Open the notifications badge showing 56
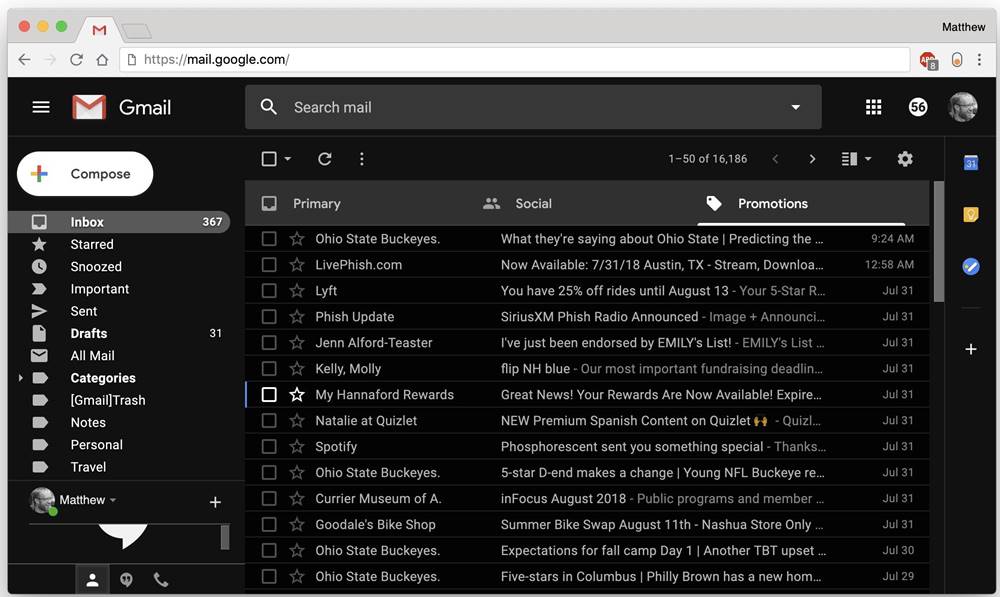The image size is (1000, 597). (x=917, y=107)
